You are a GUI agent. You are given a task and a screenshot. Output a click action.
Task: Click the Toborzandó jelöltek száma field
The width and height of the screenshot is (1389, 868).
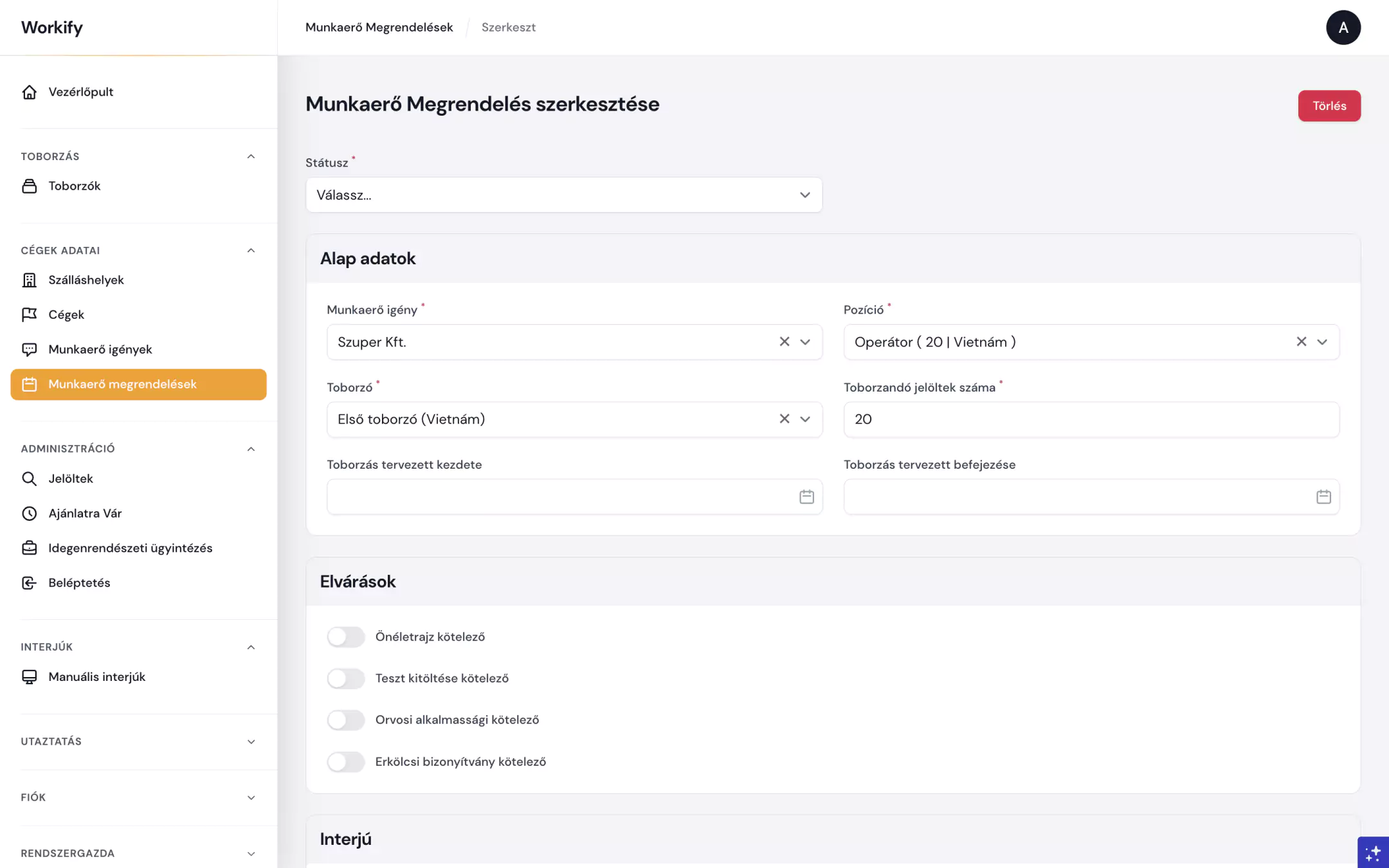click(x=1091, y=419)
